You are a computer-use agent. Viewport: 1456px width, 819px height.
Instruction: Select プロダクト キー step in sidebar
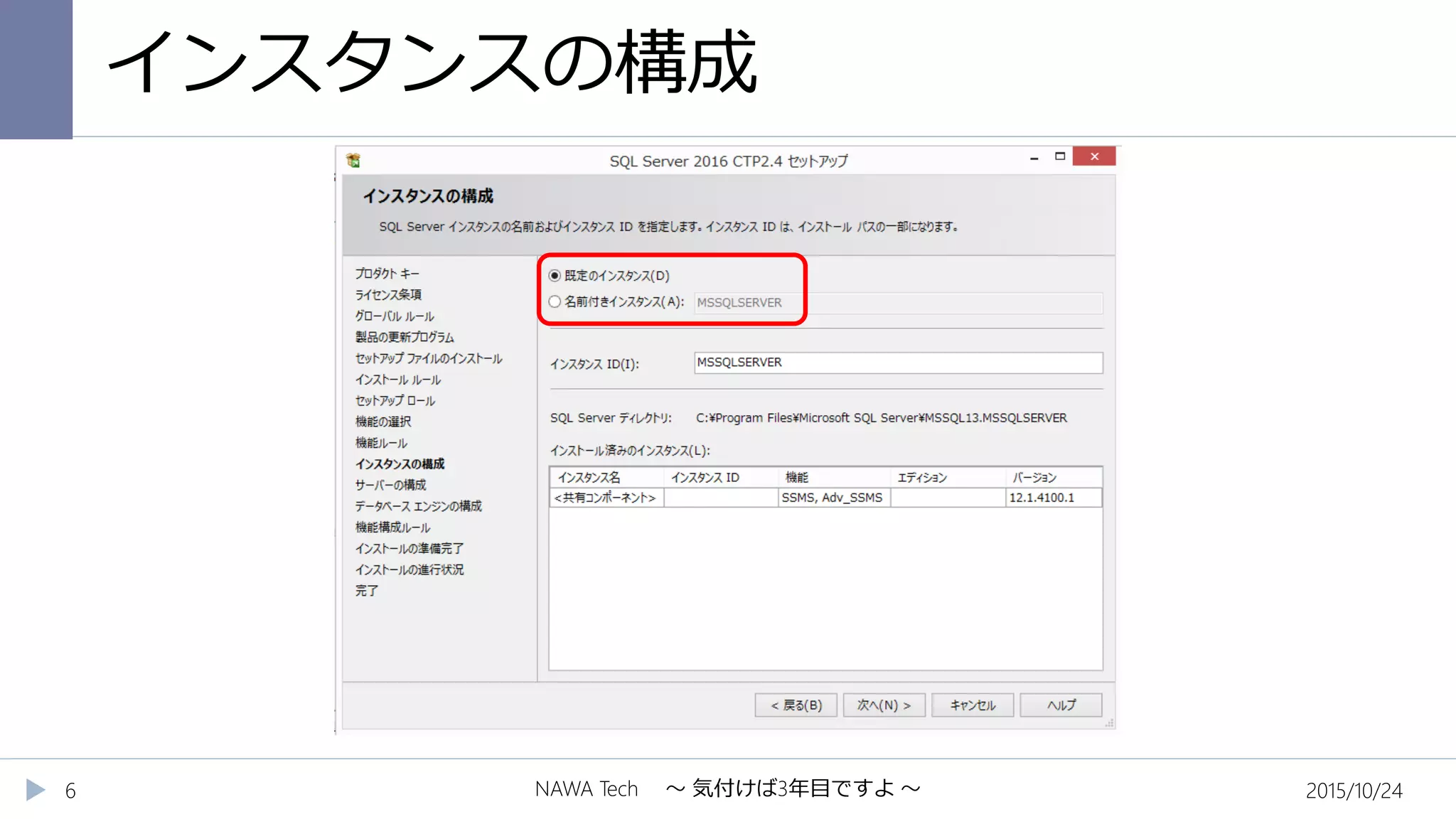tap(387, 274)
